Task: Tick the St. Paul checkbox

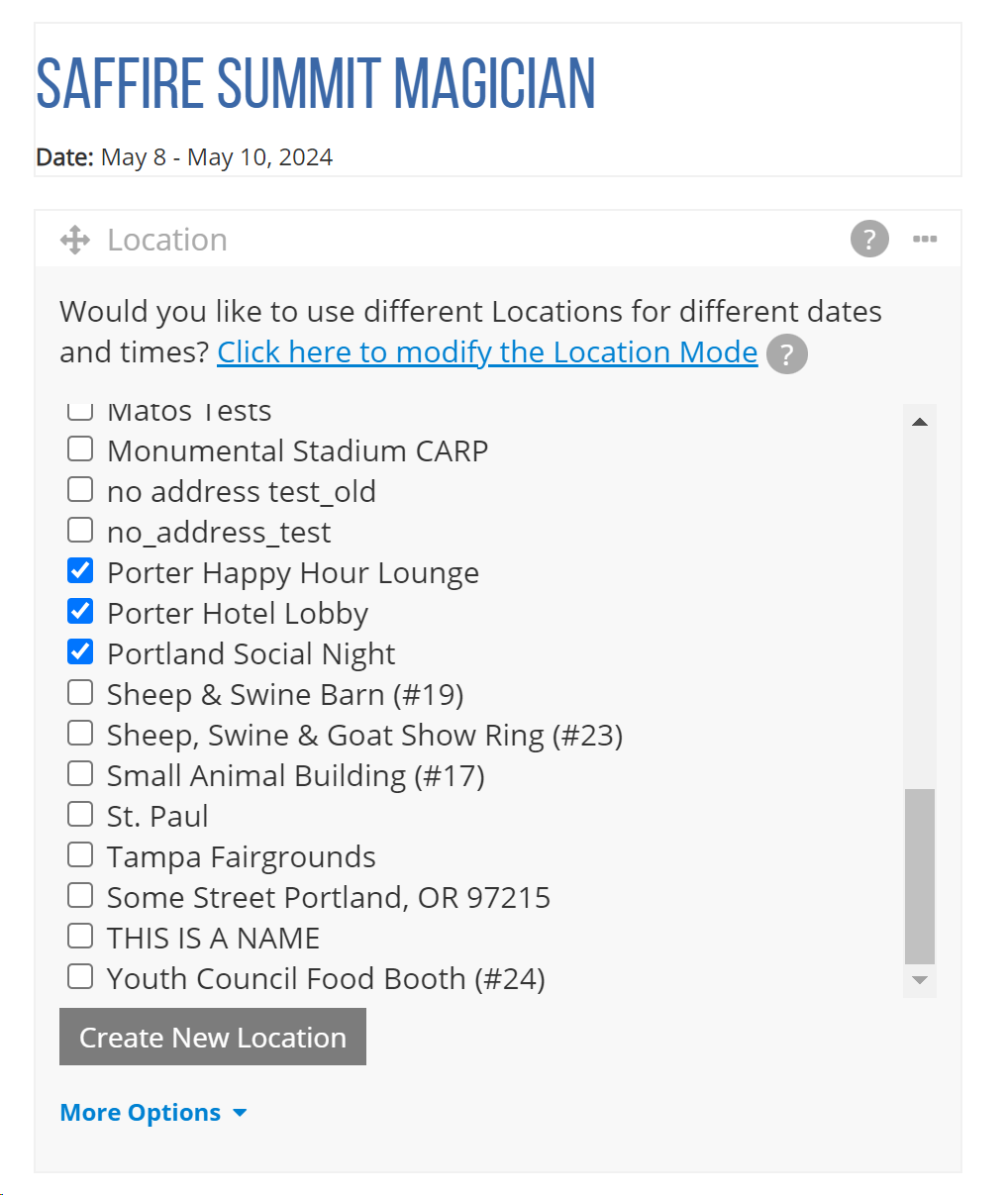Action: click(80, 815)
